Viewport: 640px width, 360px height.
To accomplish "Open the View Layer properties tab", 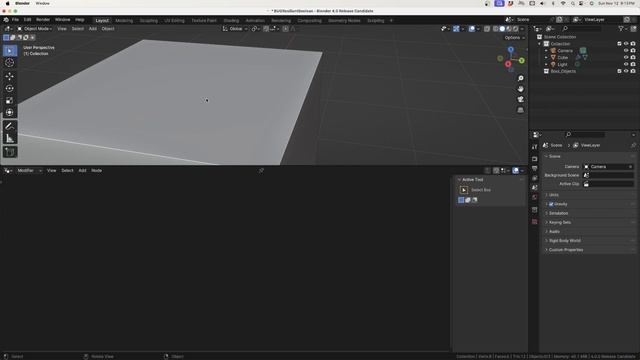I will point(535,178).
